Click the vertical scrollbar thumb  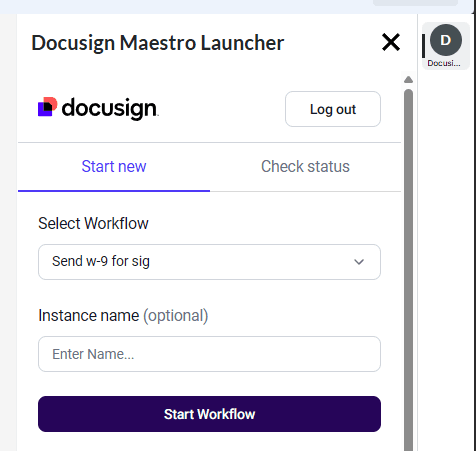pyautogui.click(x=408, y=269)
